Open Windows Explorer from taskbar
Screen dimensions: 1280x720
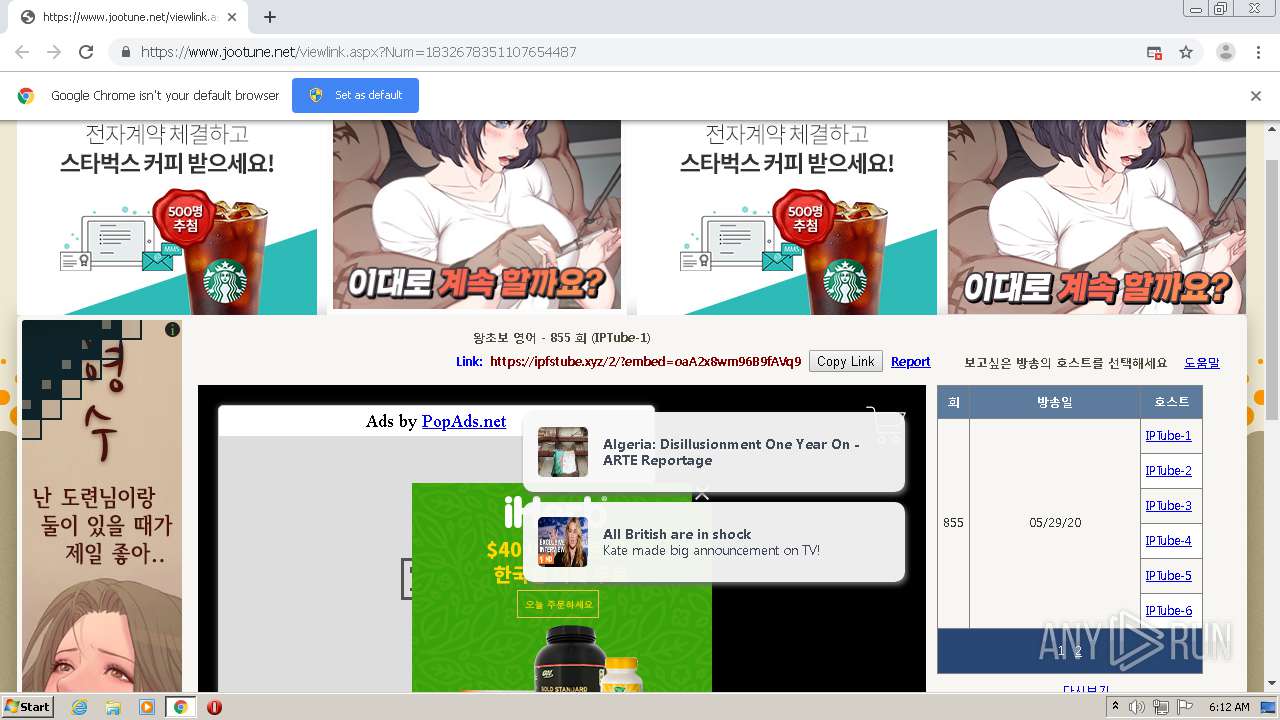(x=113, y=707)
